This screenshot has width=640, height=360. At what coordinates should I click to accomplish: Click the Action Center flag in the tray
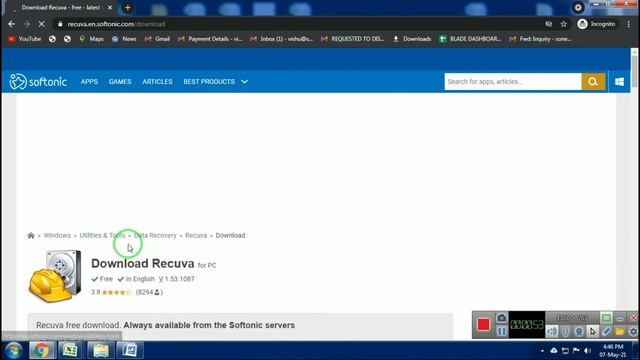click(x=576, y=351)
